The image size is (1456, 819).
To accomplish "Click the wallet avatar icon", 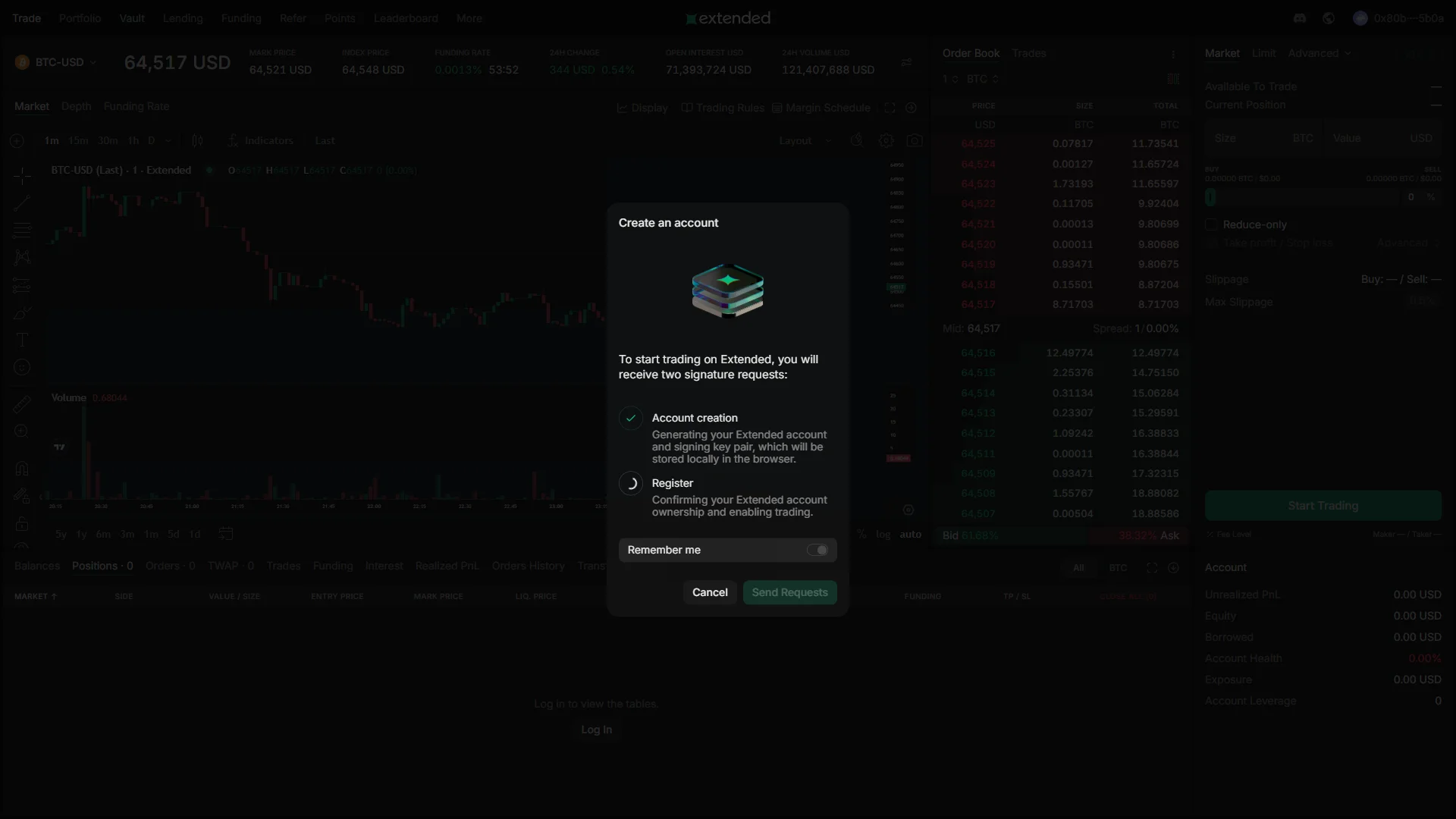I will (1360, 18).
